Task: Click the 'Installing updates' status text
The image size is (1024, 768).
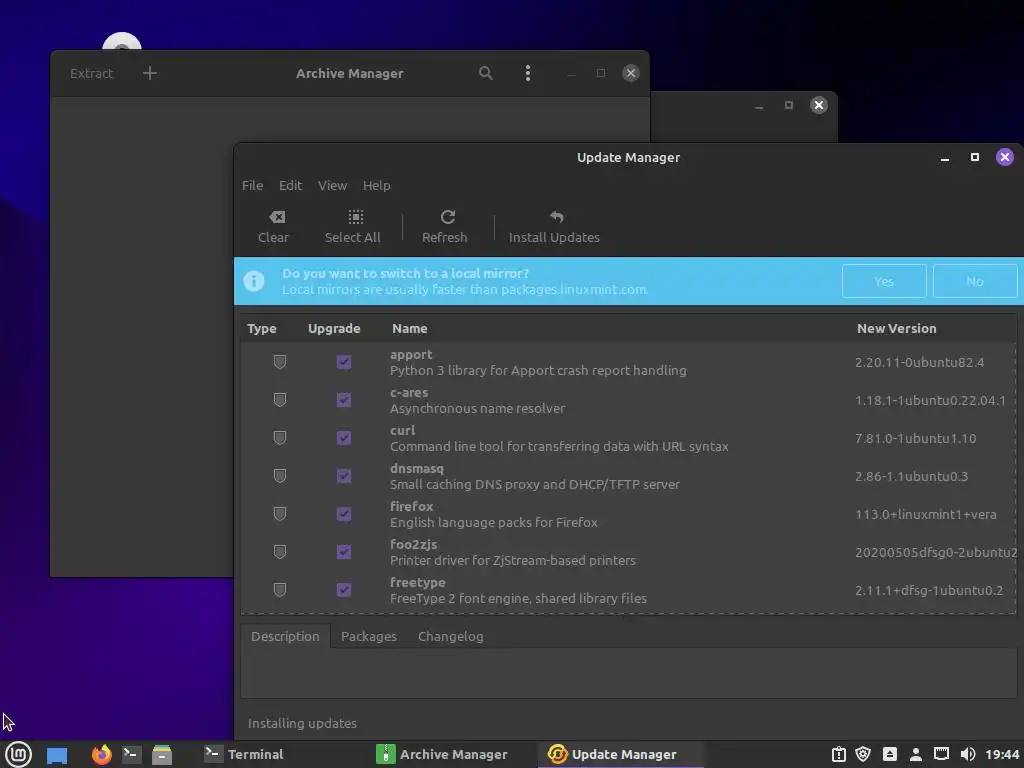Action: click(302, 723)
